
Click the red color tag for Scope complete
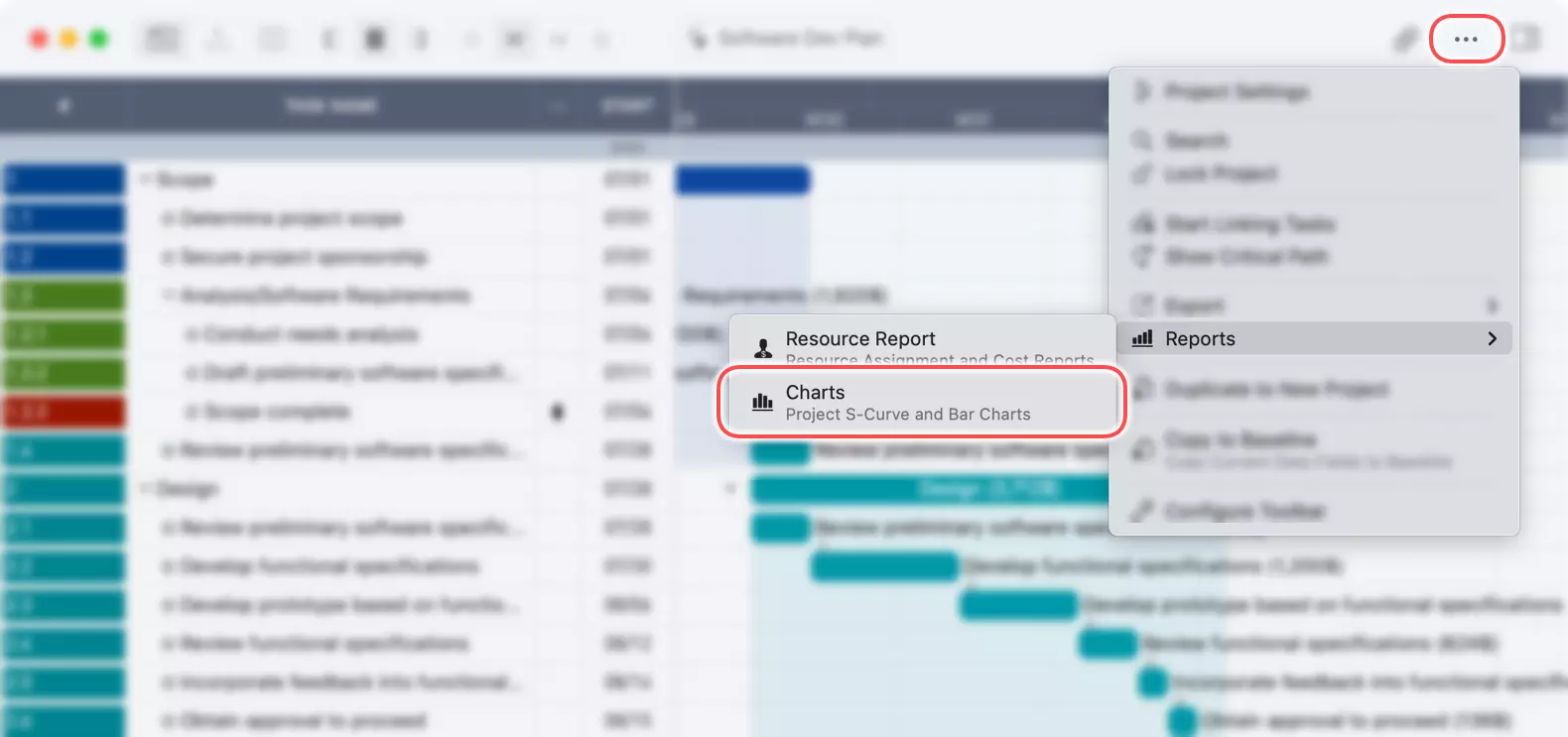click(65, 412)
